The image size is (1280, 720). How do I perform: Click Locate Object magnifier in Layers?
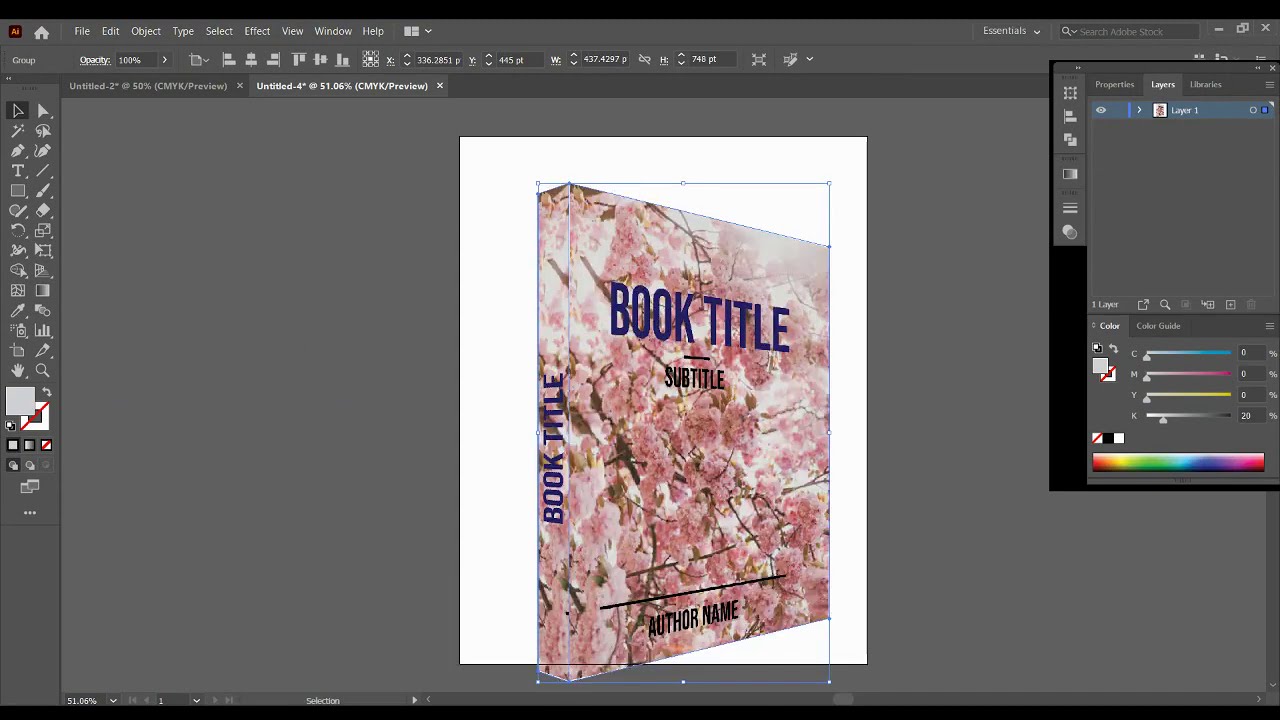click(x=1165, y=305)
